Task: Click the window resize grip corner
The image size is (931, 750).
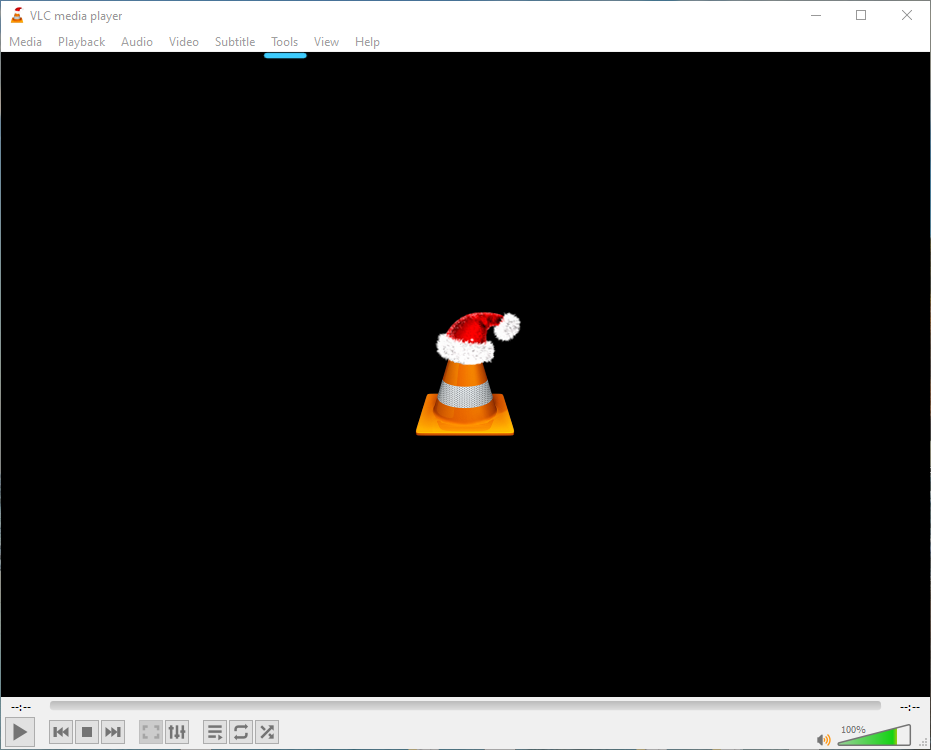Action: tap(923, 742)
